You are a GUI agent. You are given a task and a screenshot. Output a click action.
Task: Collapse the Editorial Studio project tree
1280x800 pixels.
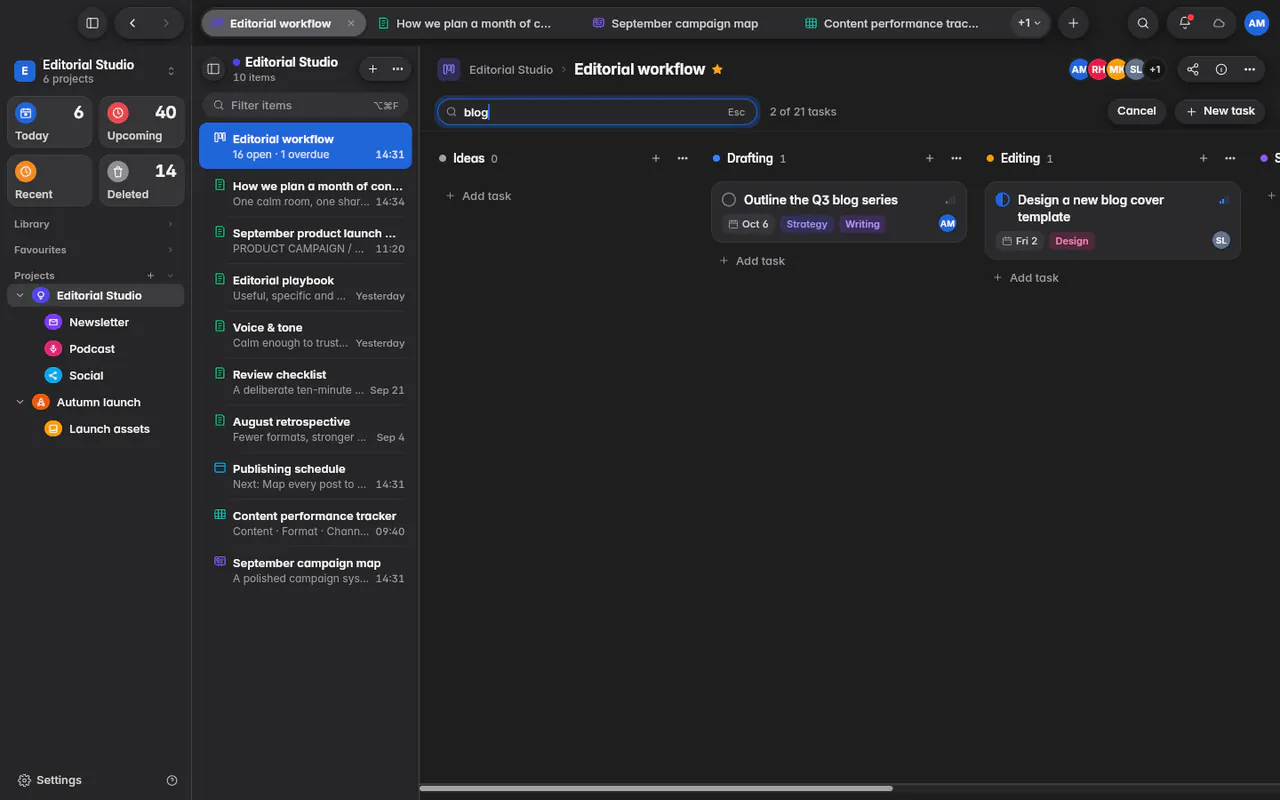point(20,296)
